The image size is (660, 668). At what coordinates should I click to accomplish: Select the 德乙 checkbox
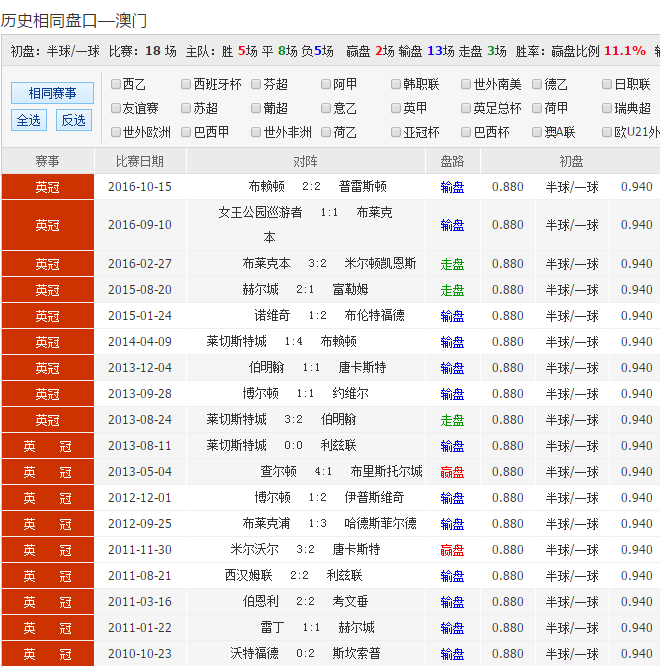pos(538,85)
